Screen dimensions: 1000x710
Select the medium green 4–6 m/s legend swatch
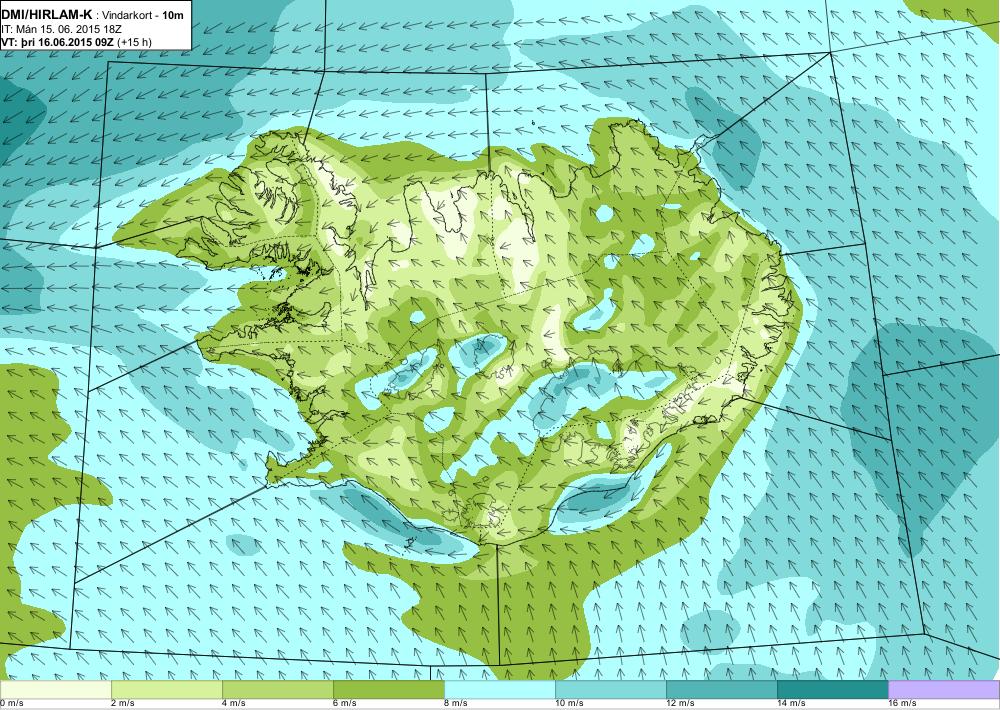point(277,690)
